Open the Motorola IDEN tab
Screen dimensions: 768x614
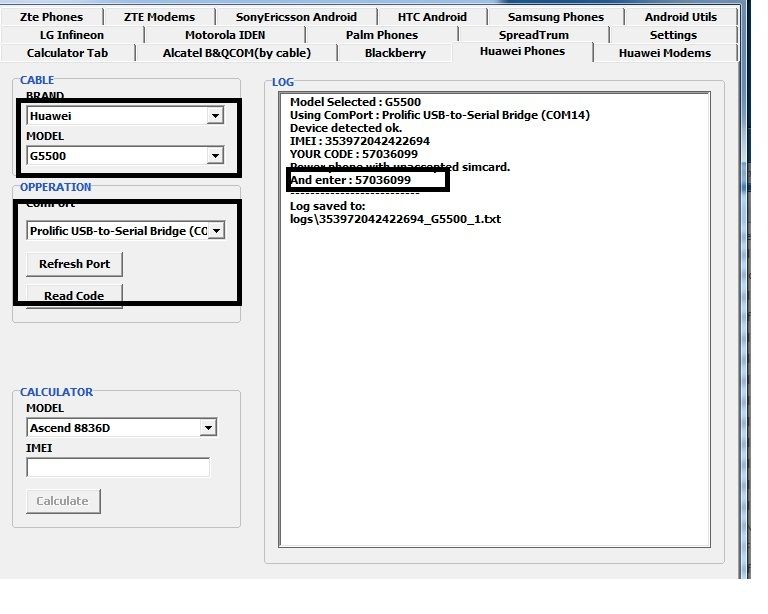pyautogui.click(x=225, y=35)
